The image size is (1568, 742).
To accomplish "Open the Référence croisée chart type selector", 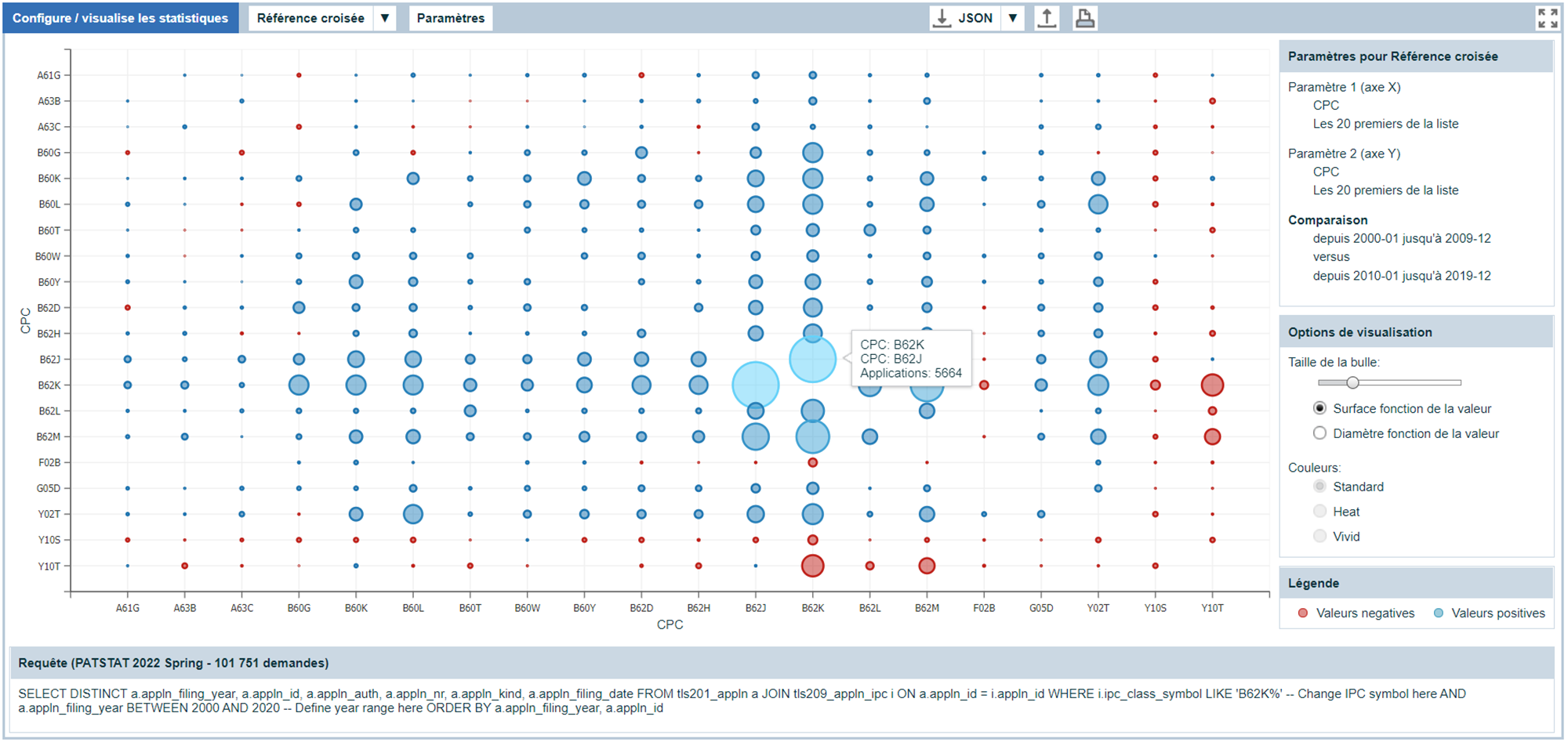I will [310, 18].
